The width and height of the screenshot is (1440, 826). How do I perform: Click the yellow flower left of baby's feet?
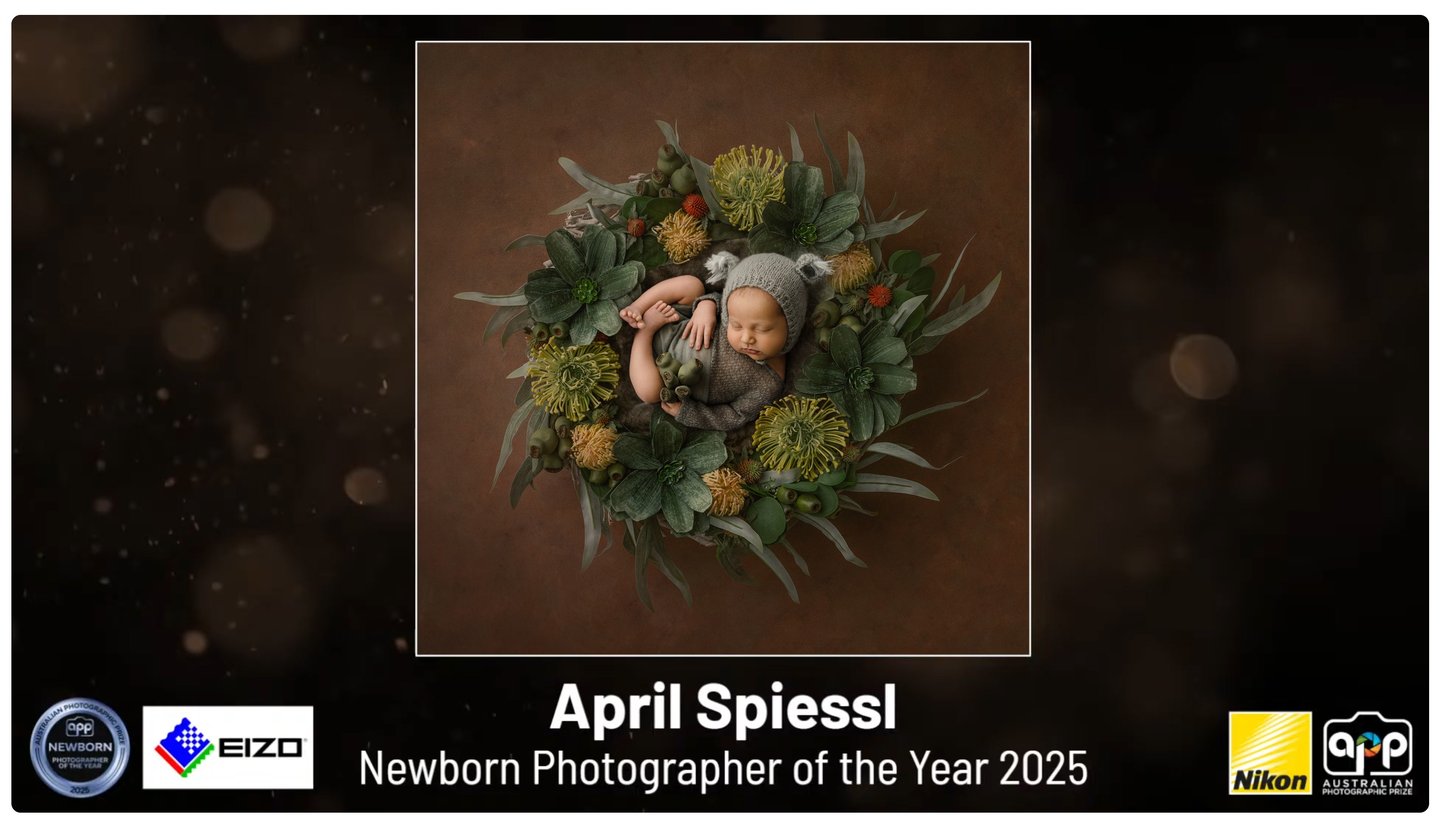(x=574, y=378)
